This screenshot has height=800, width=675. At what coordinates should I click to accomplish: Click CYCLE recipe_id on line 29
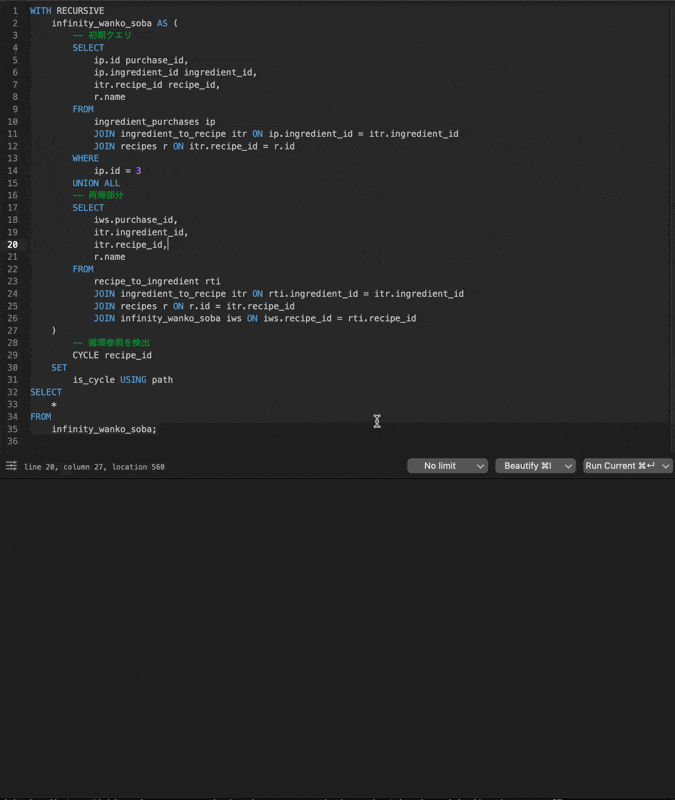[112, 355]
